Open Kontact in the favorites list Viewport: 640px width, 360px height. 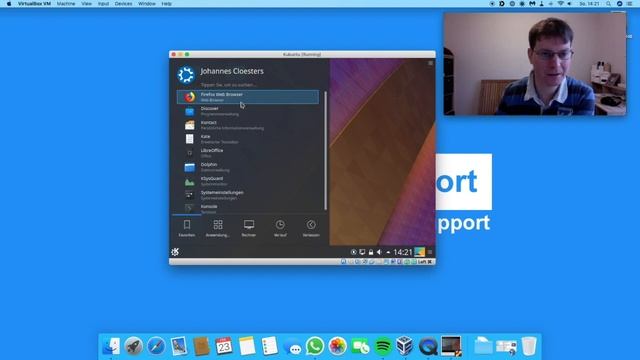pos(248,125)
